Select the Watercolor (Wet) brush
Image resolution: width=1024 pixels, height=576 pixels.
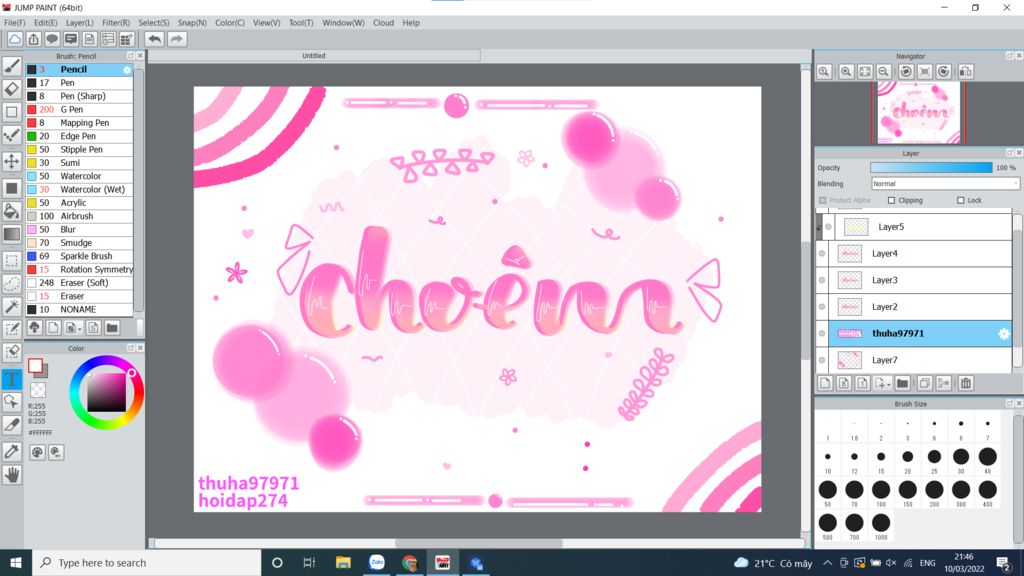tap(79, 189)
